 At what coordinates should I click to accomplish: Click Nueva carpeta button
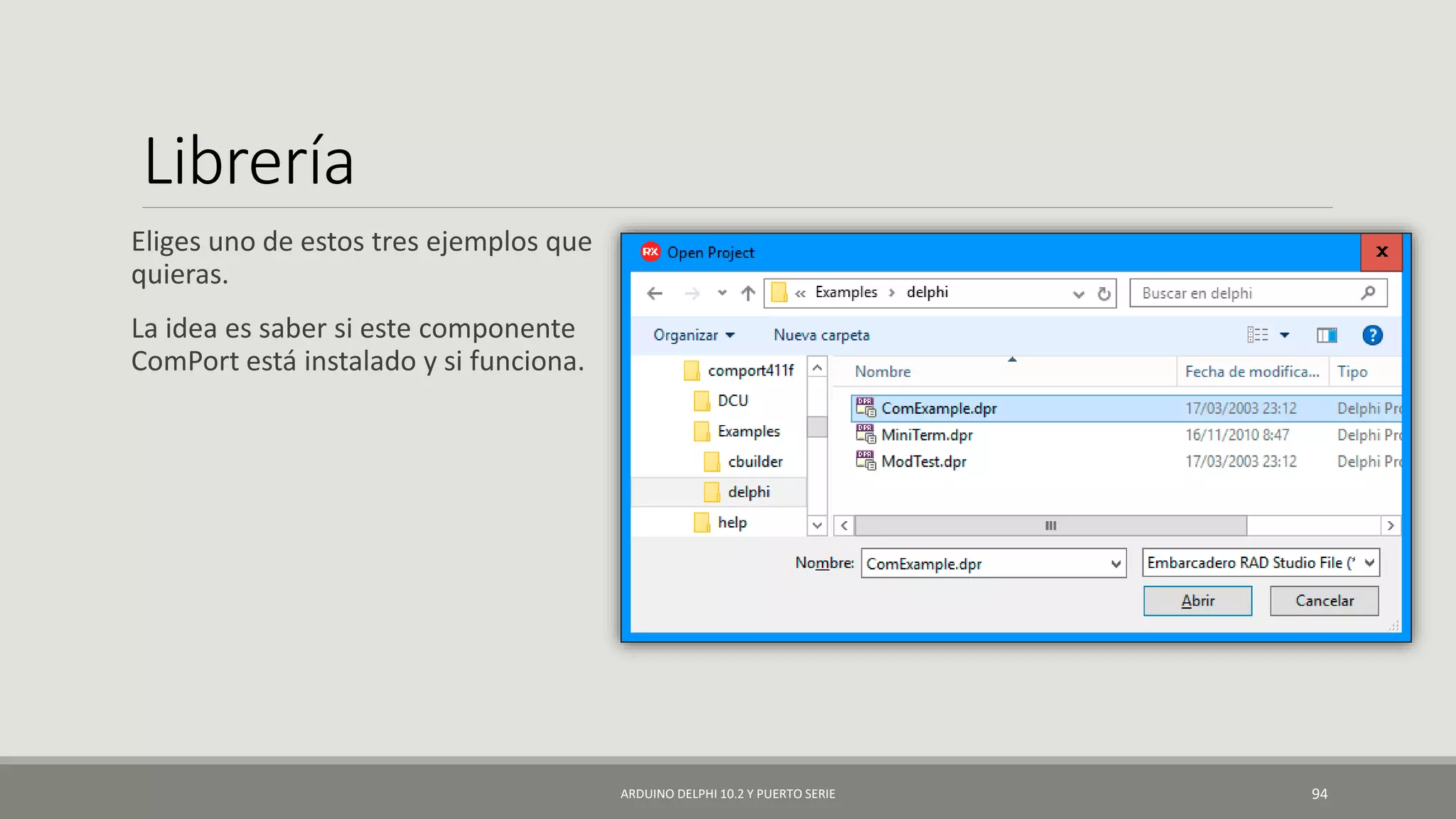point(821,335)
